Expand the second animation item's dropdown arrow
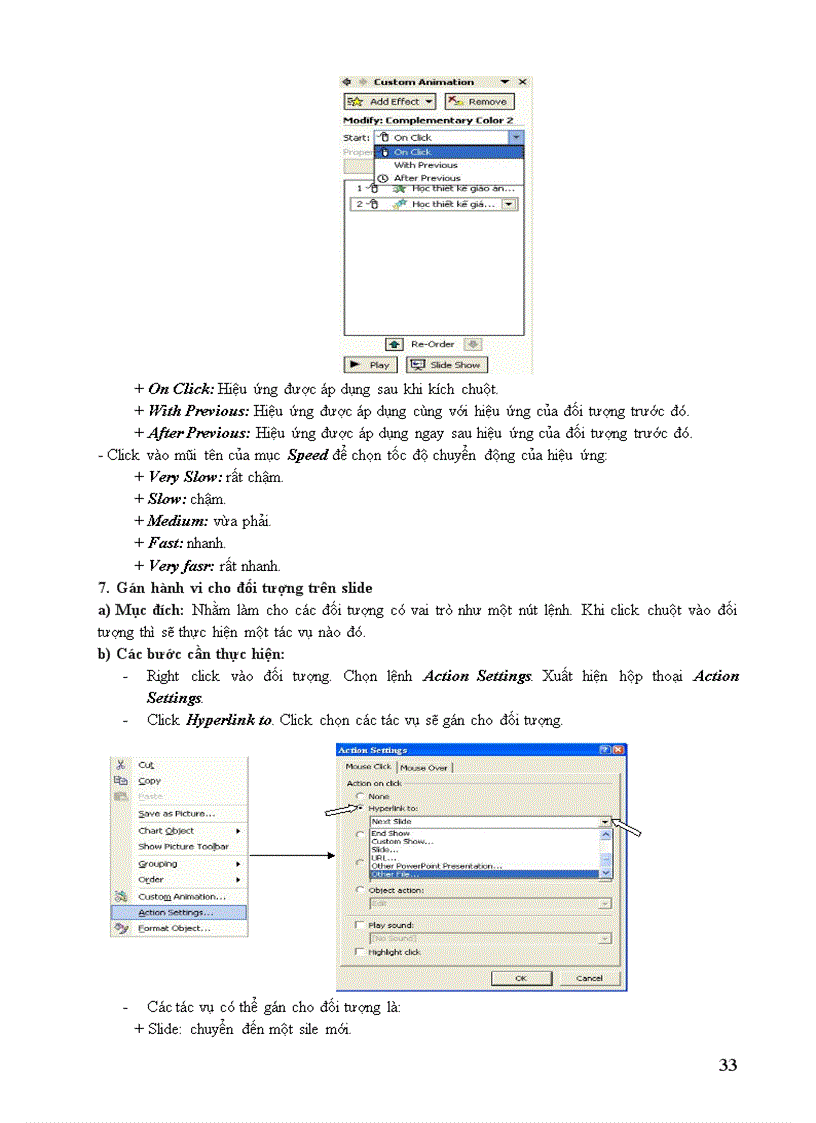This screenshot has width=816, height=1123. coord(508,204)
